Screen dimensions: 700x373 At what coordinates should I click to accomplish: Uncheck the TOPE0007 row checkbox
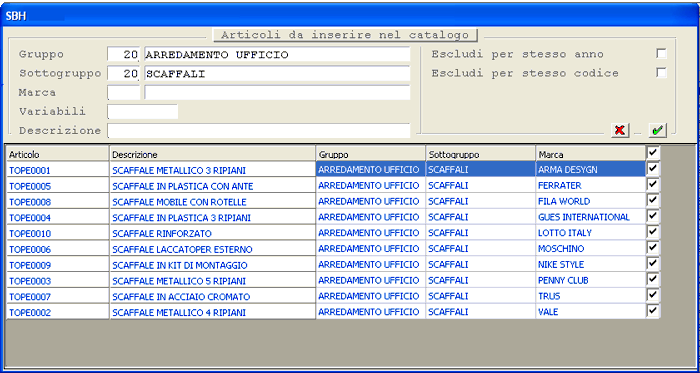653,295
